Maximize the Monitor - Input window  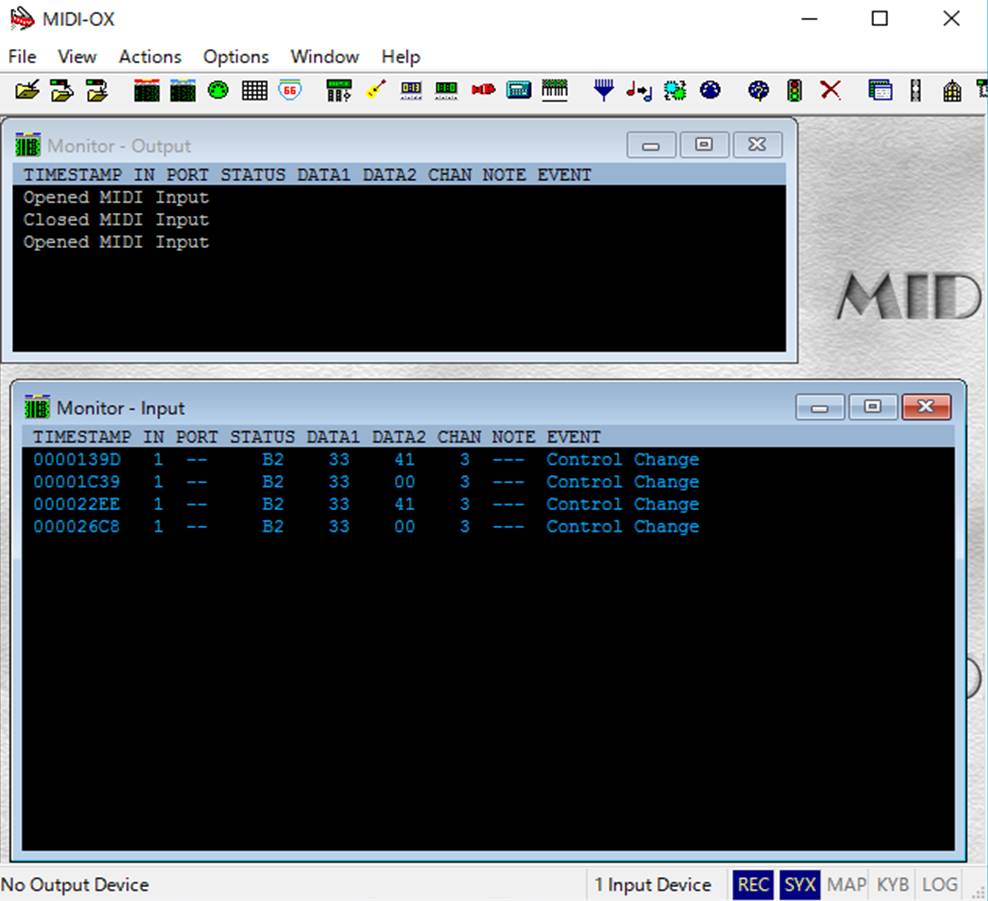pyautogui.click(x=873, y=407)
